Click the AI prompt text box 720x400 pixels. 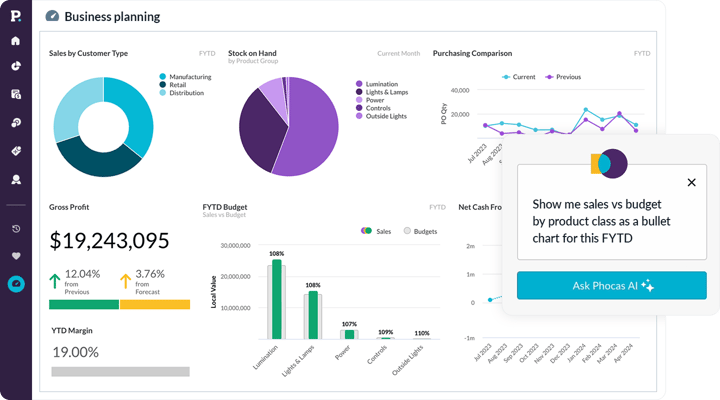pyautogui.click(x=612, y=212)
